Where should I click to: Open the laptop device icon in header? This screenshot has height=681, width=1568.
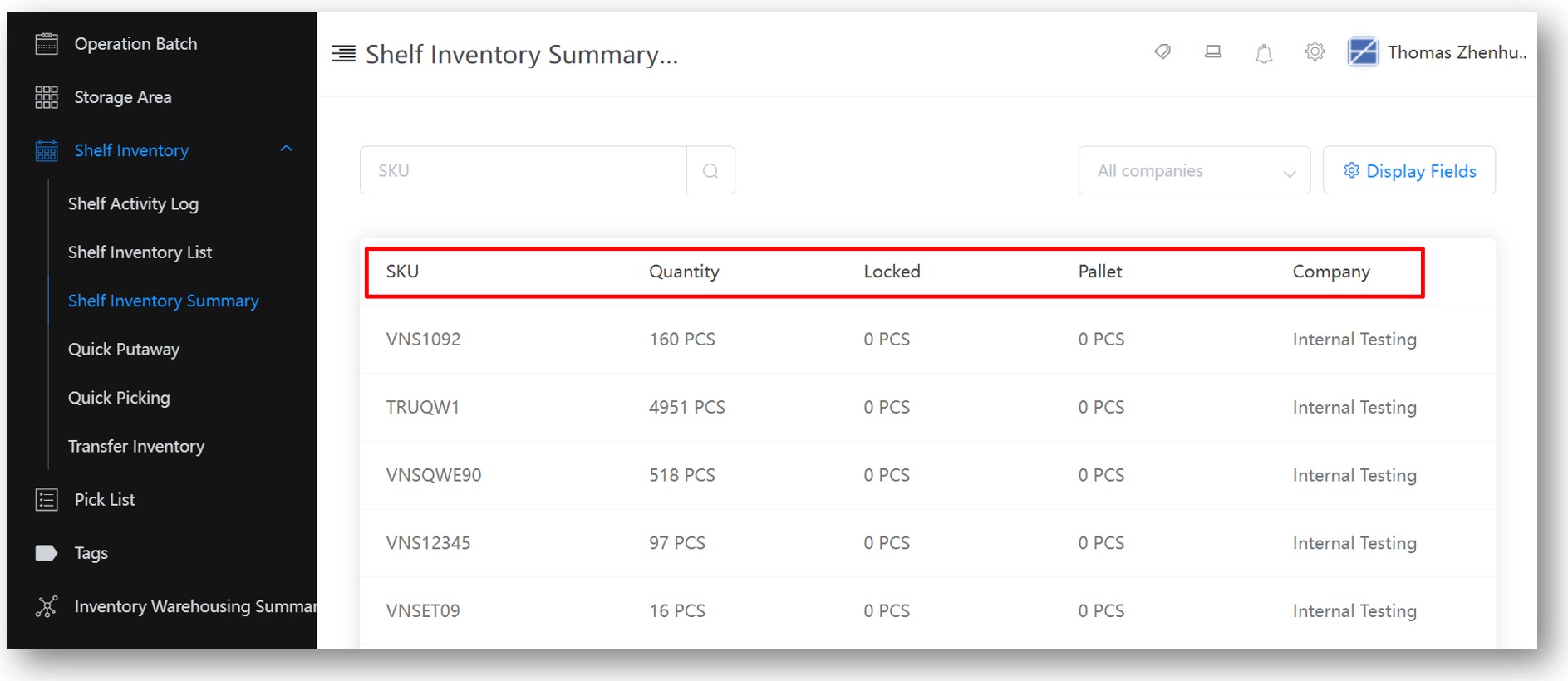coord(1213,52)
